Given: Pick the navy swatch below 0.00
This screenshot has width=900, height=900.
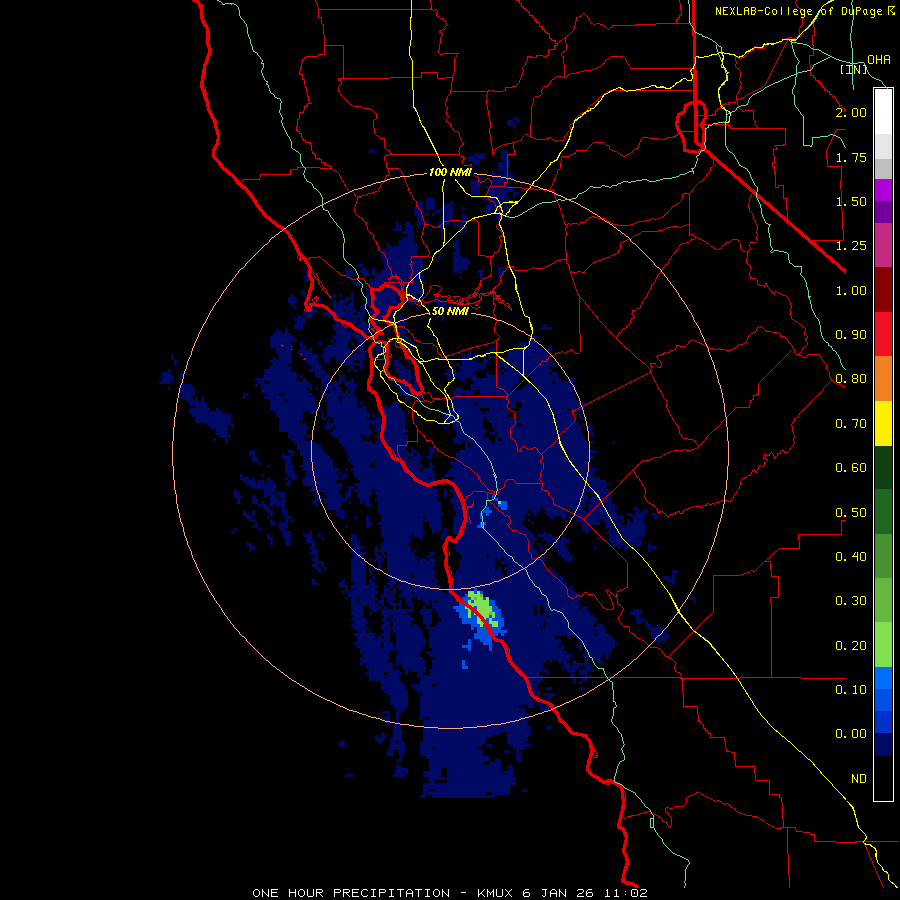Looking at the screenshot, I should pos(883,745).
